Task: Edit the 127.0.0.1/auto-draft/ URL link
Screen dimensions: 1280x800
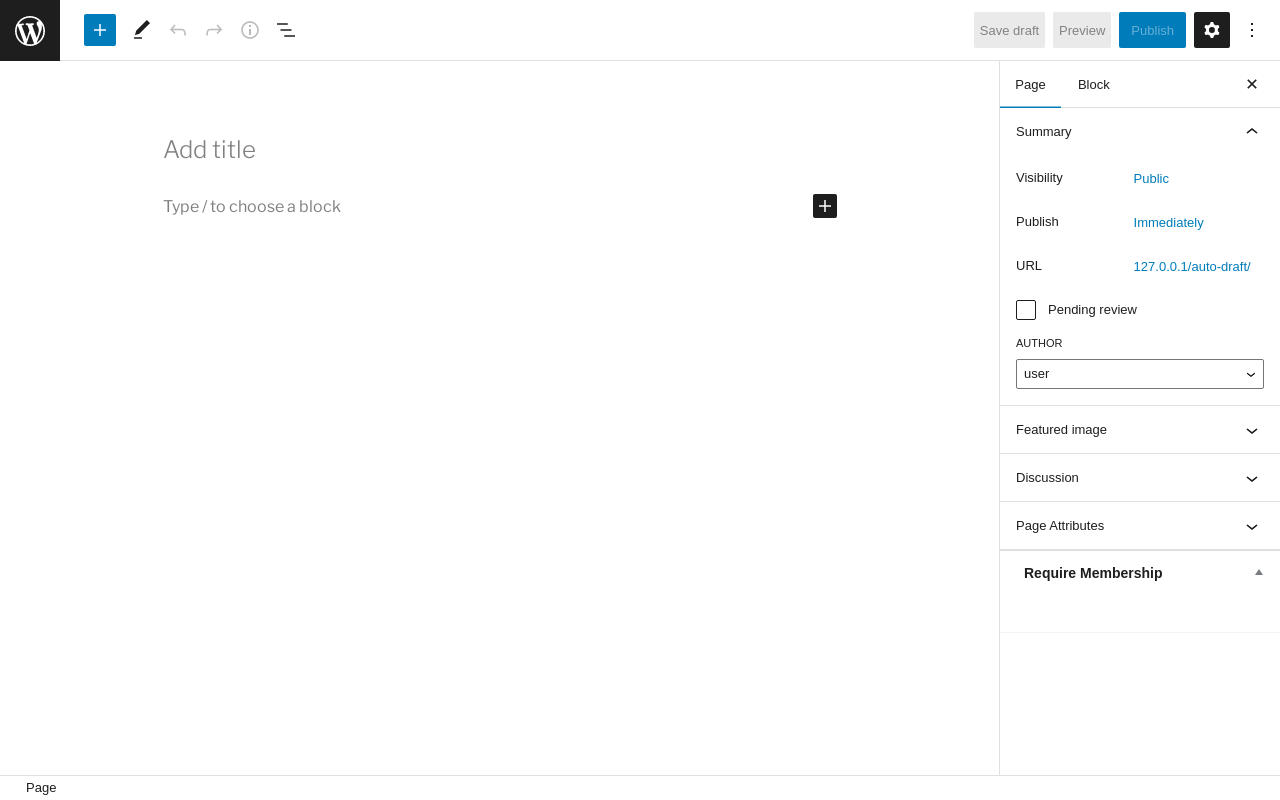Action: pos(1192,267)
